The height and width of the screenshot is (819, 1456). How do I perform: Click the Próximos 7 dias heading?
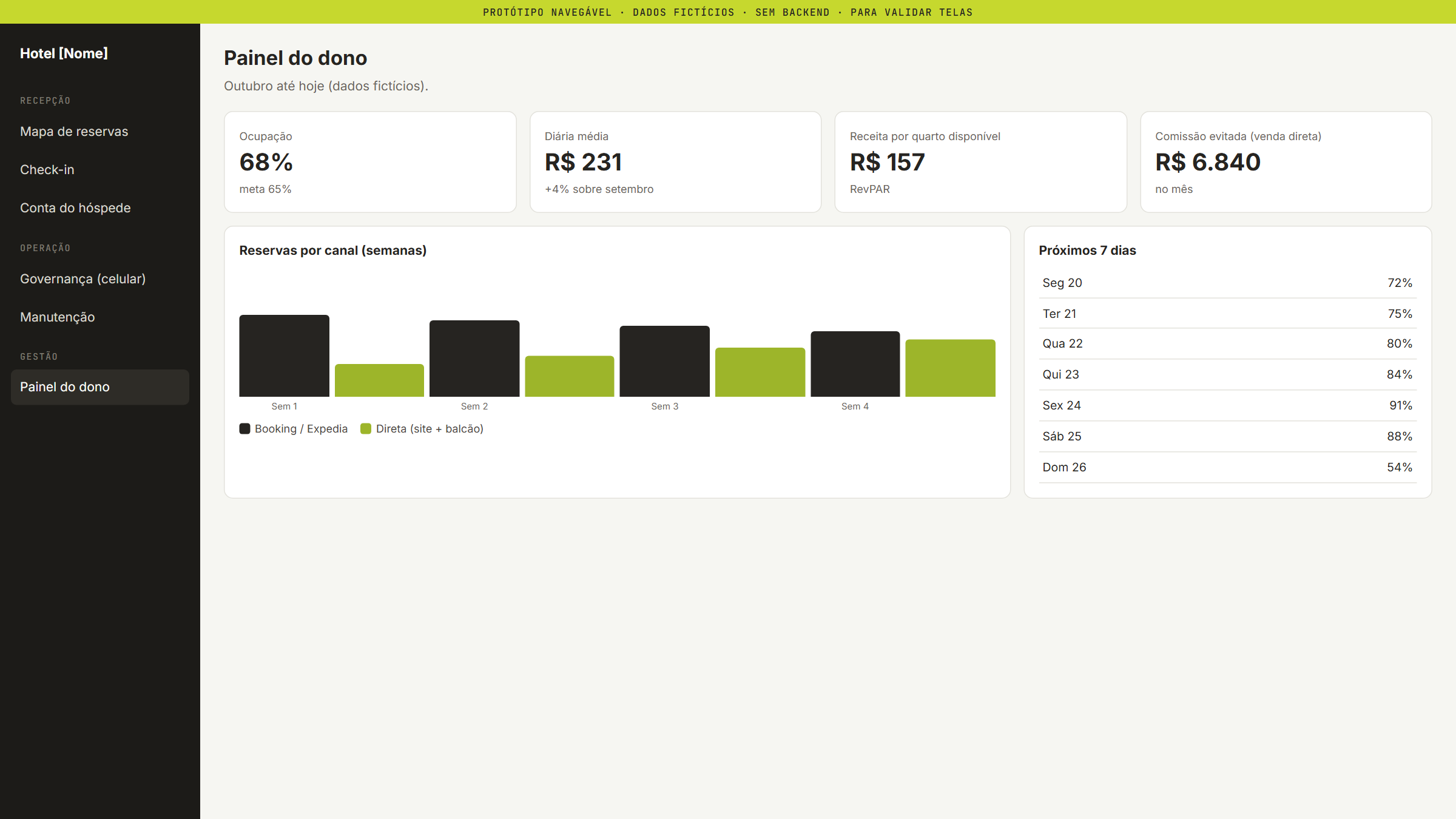tap(1088, 251)
